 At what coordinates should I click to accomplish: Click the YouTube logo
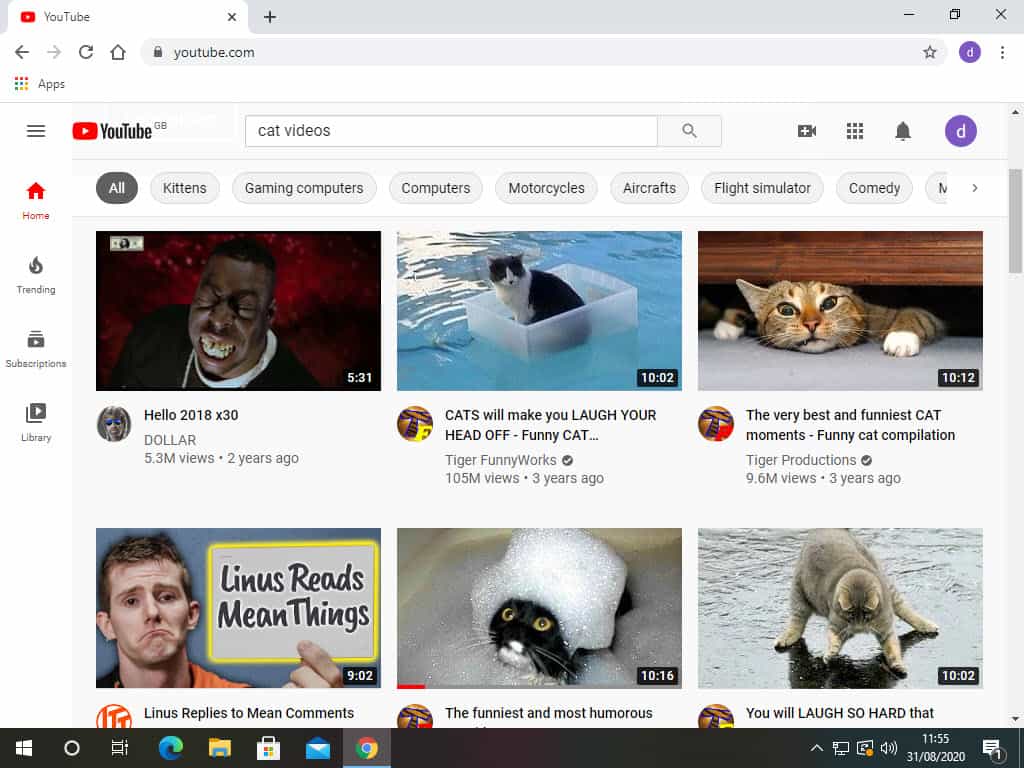[x=112, y=131]
